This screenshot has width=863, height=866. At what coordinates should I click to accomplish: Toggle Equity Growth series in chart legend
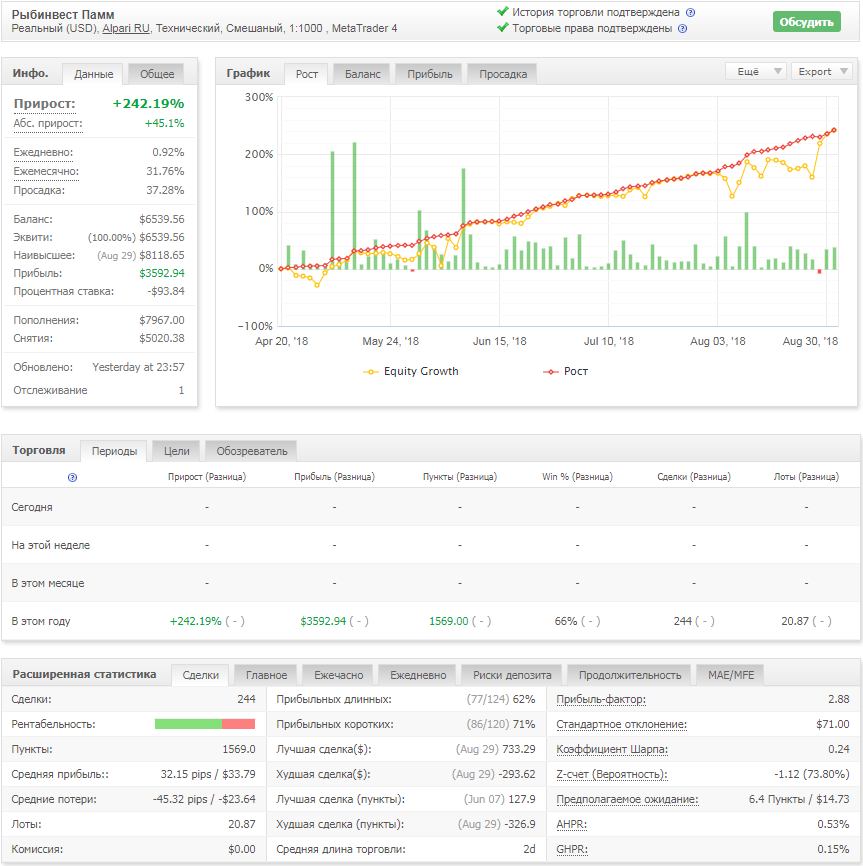[411, 372]
